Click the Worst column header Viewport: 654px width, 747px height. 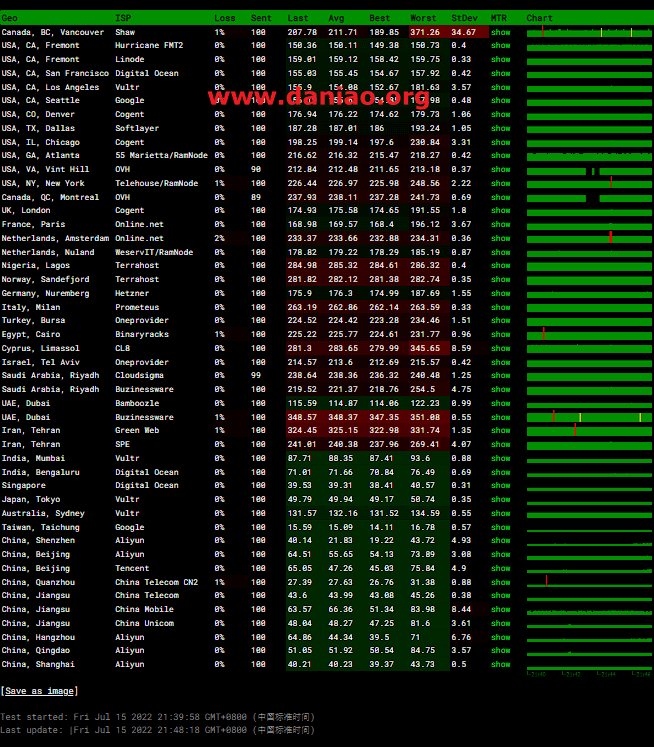point(423,18)
